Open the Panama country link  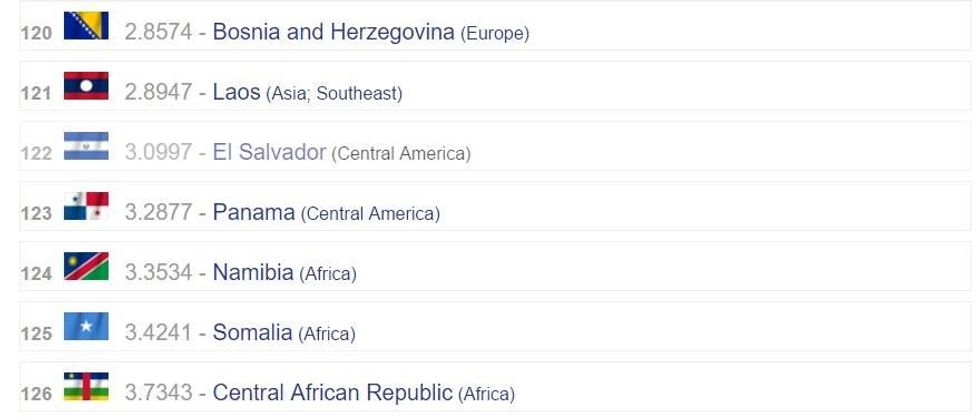point(254,213)
